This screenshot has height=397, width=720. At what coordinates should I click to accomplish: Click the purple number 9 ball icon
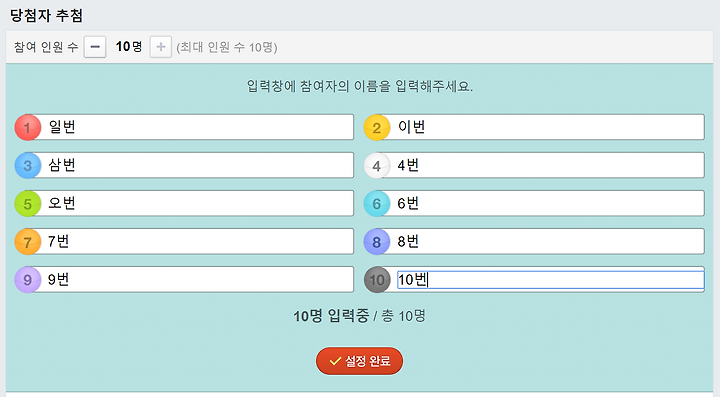point(28,280)
